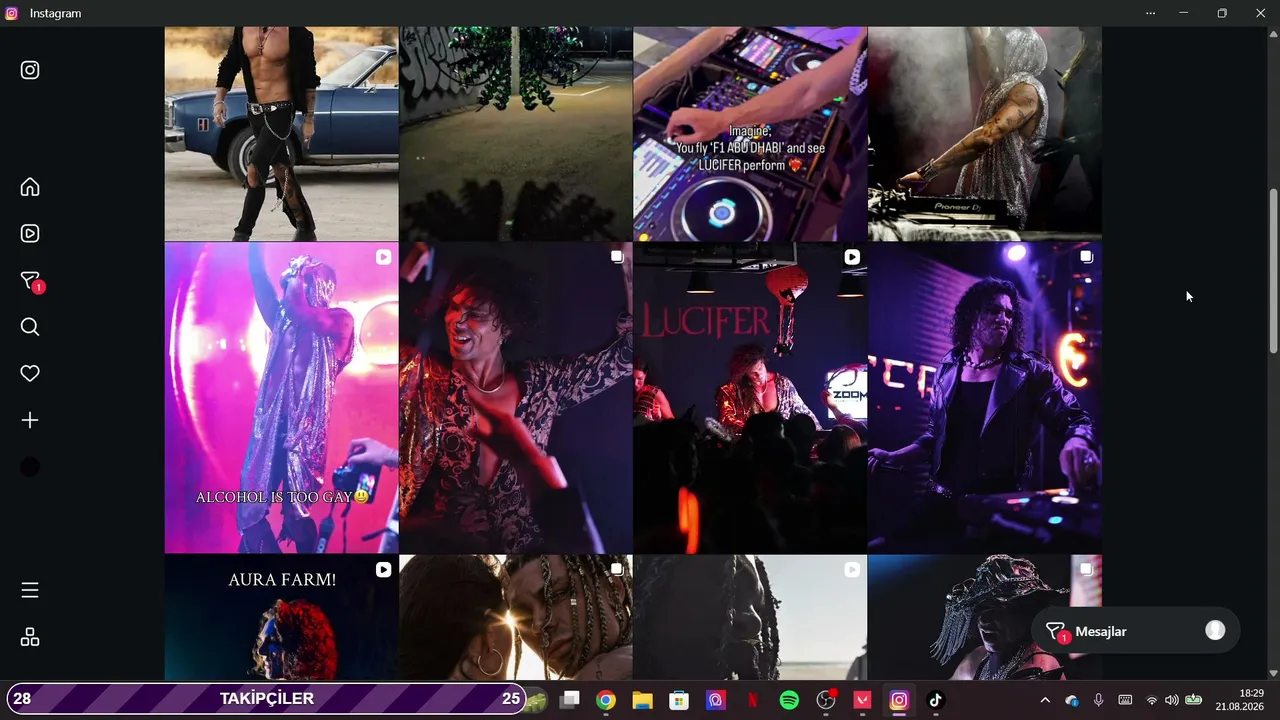Click the Instagram taskbar icon
The height and width of the screenshot is (720, 1280).
click(x=899, y=700)
